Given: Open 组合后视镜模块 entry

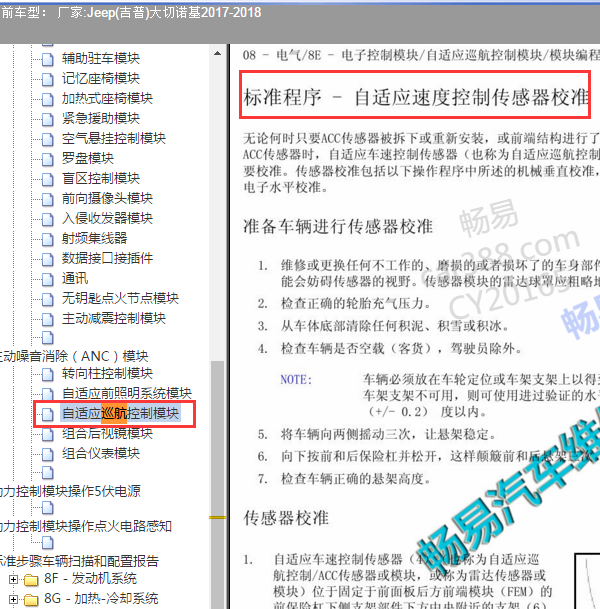Looking at the screenshot, I should [x=108, y=433].
